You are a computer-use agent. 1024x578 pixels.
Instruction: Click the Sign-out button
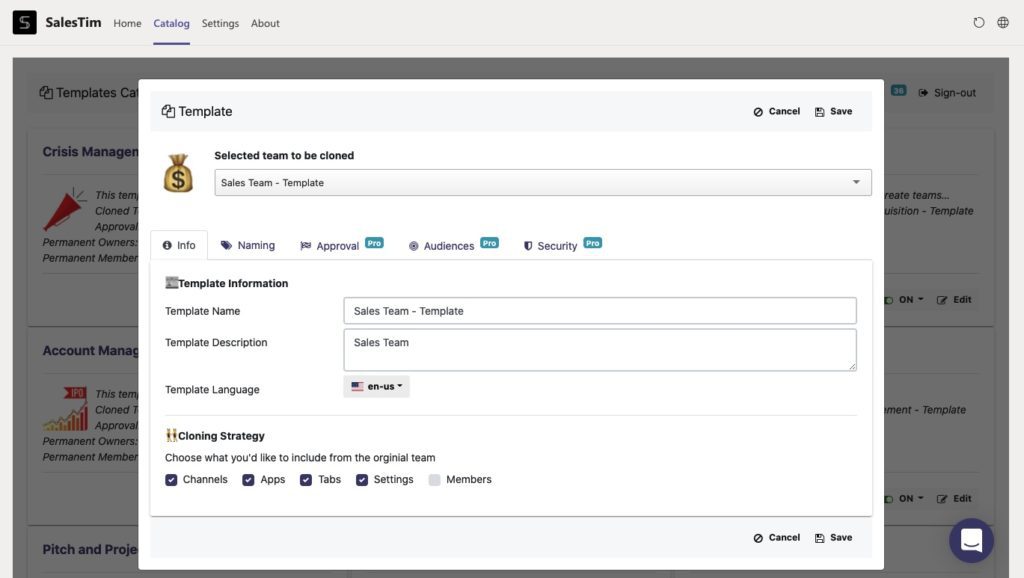tap(948, 93)
